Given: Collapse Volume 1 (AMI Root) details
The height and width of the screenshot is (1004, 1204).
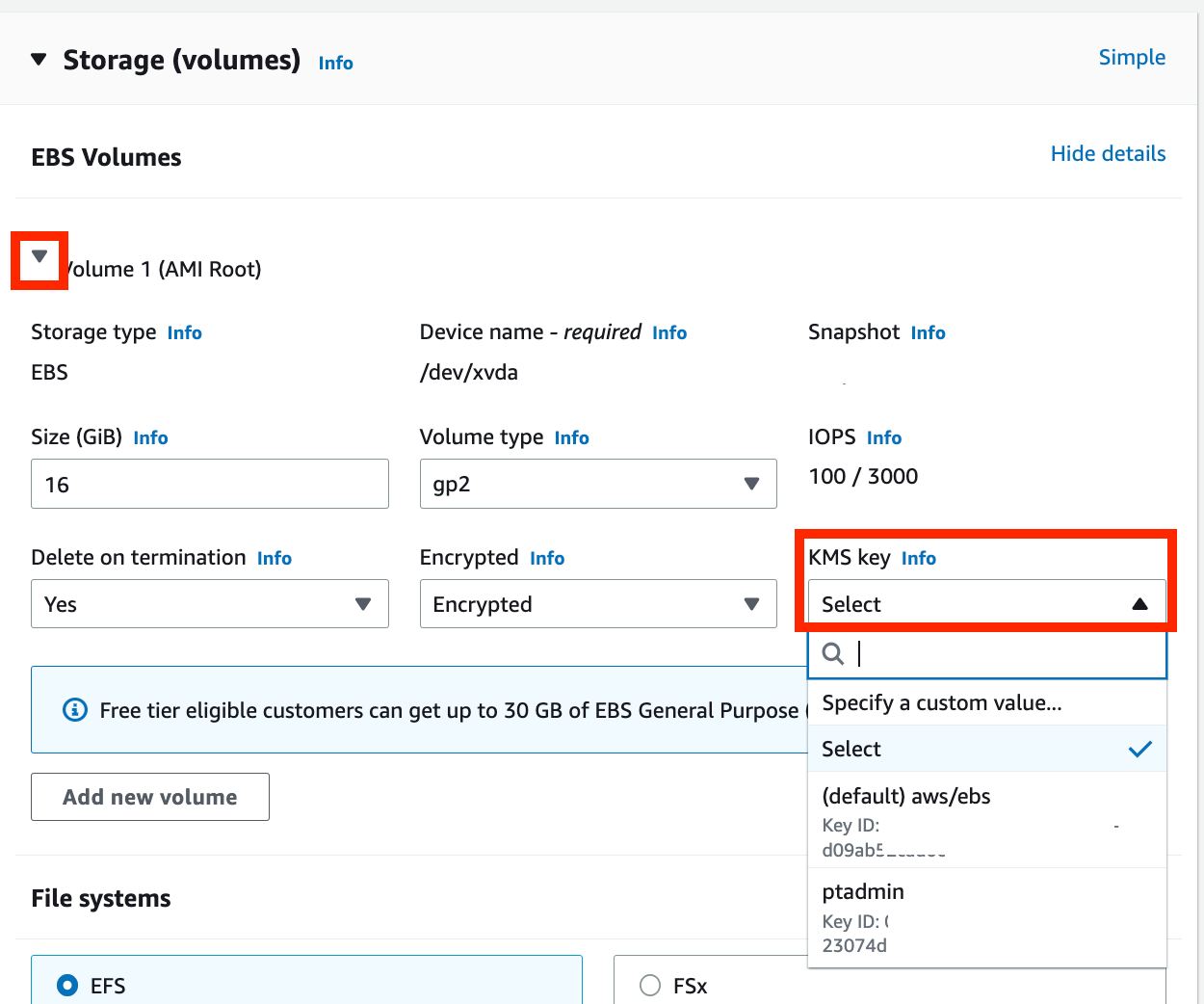Looking at the screenshot, I should coord(39,257).
